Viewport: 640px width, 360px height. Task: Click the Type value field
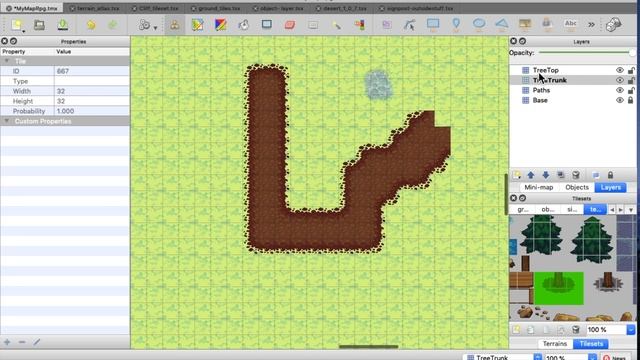pos(92,81)
